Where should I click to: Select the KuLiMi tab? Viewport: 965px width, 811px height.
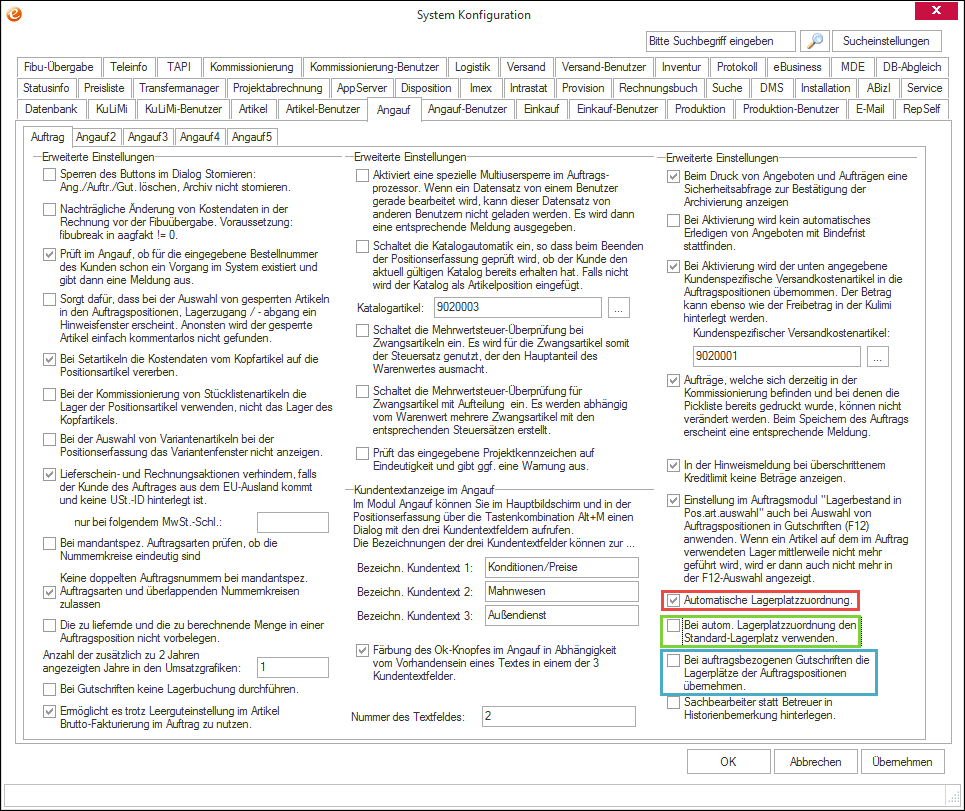click(x=112, y=109)
